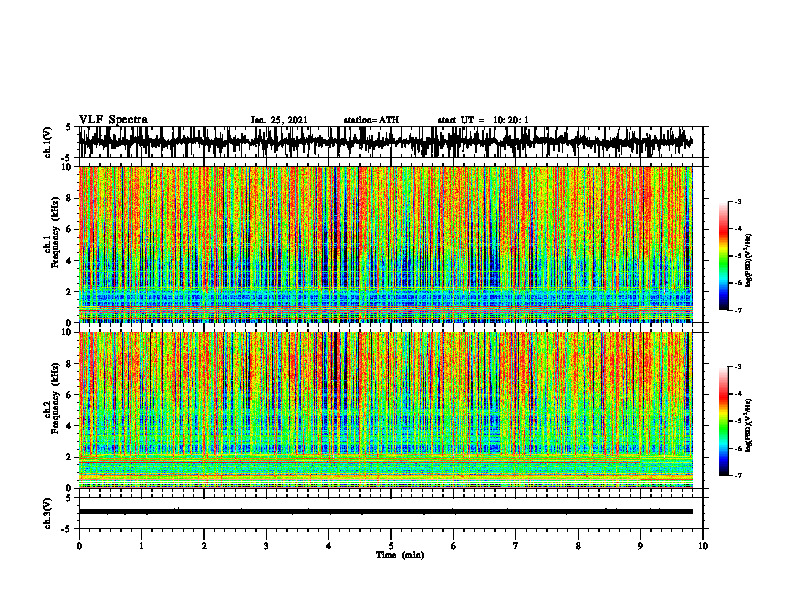Click the ch.2 frequency tick label '6'
Viewport: 792px width, 612px height.
pos(69,395)
